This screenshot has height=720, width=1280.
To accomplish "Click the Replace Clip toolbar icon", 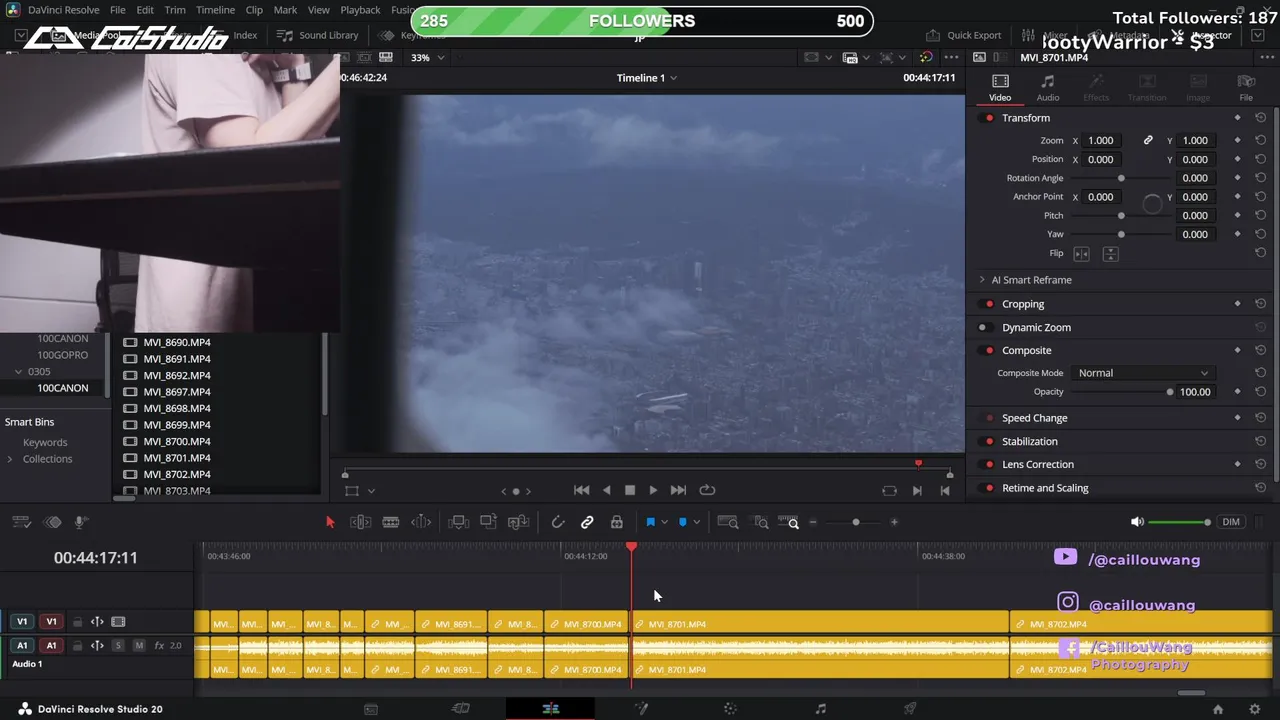I will (518, 522).
